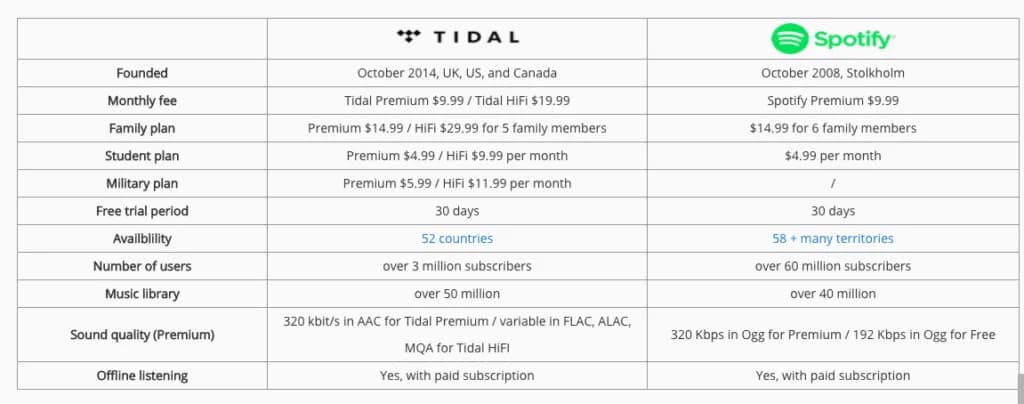Click the Spotify logo in header
Viewport: 1024px width, 404px height.
coord(832,39)
